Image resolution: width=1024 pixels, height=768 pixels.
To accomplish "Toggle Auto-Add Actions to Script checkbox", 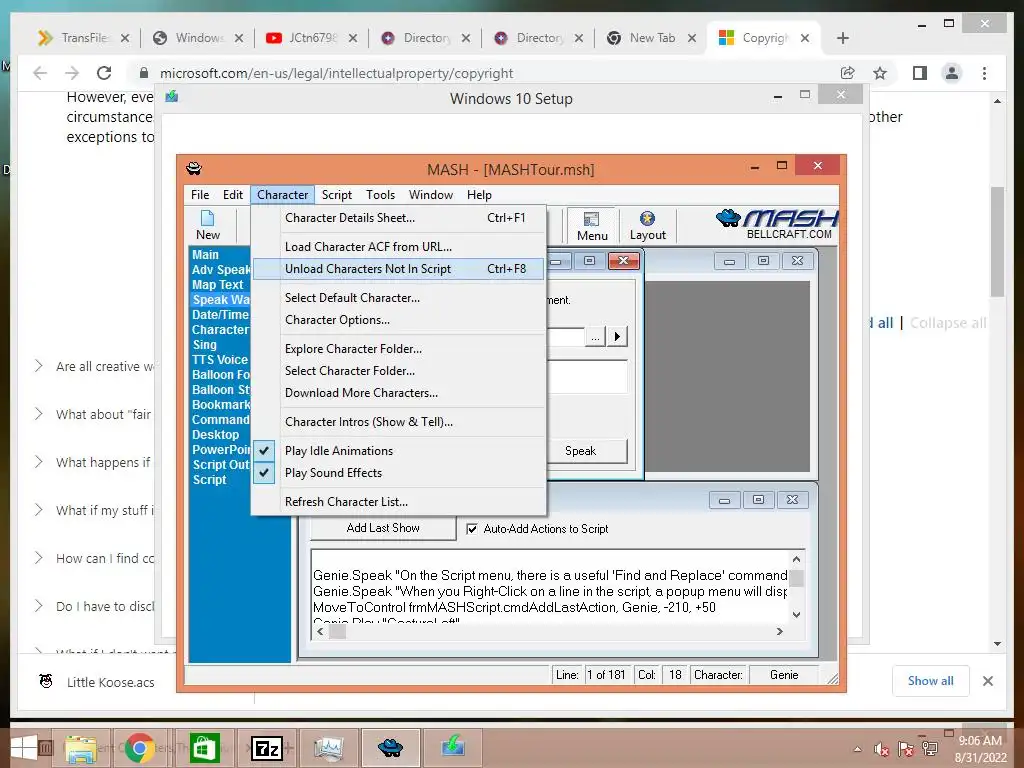I will [x=472, y=529].
